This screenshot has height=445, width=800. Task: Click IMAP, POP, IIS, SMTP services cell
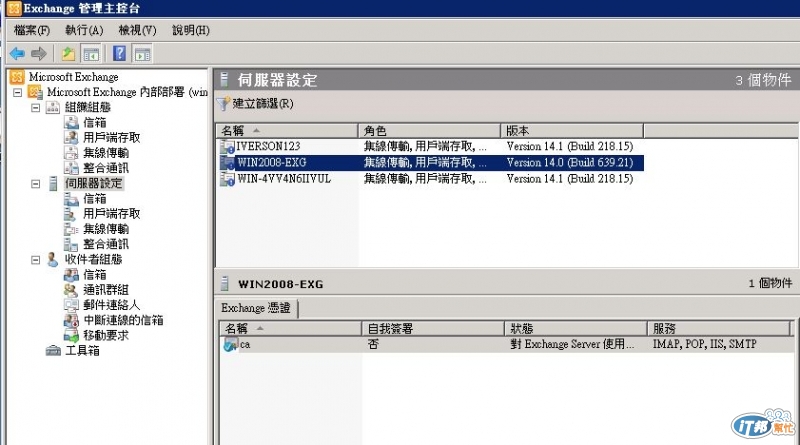coord(705,344)
